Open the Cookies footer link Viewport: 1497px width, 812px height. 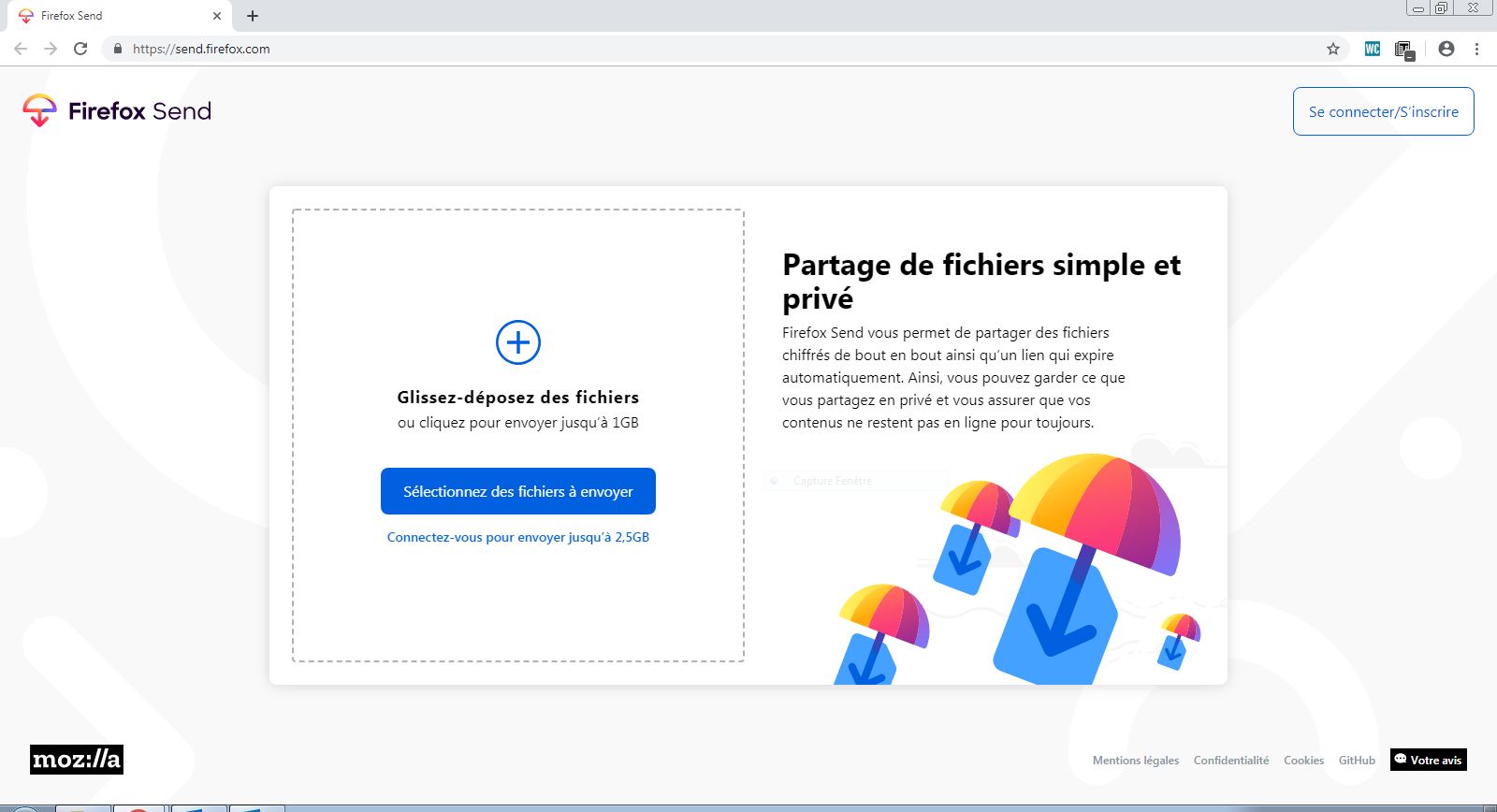point(1303,761)
